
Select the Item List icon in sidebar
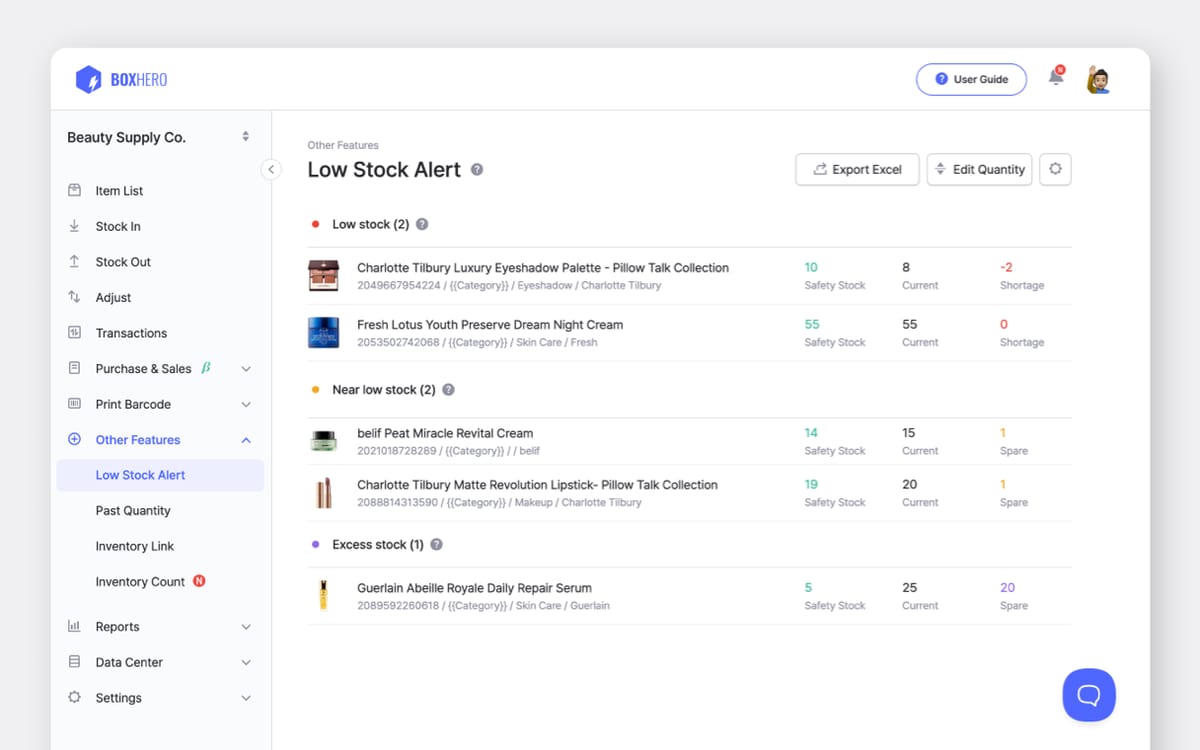(74, 190)
